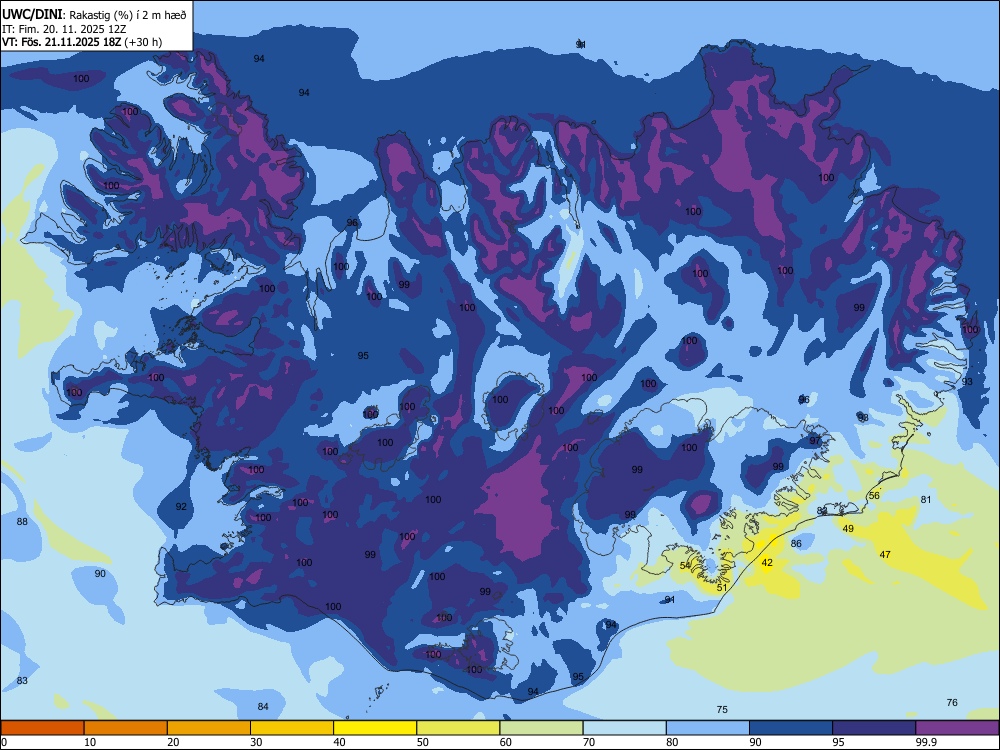Select the 90–95 medium blue legend swatch
The width and height of the screenshot is (1000, 750).
[791, 728]
